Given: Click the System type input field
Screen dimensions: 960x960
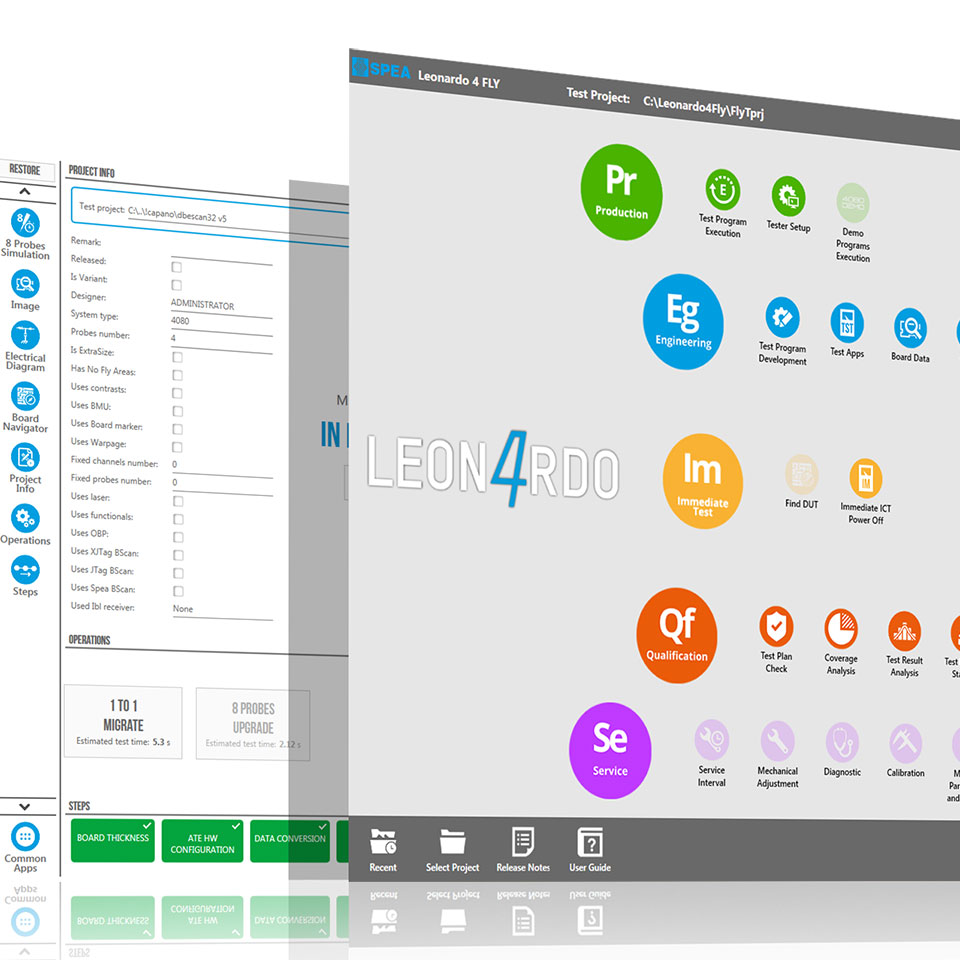Looking at the screenshot, I should pos(221,321).
